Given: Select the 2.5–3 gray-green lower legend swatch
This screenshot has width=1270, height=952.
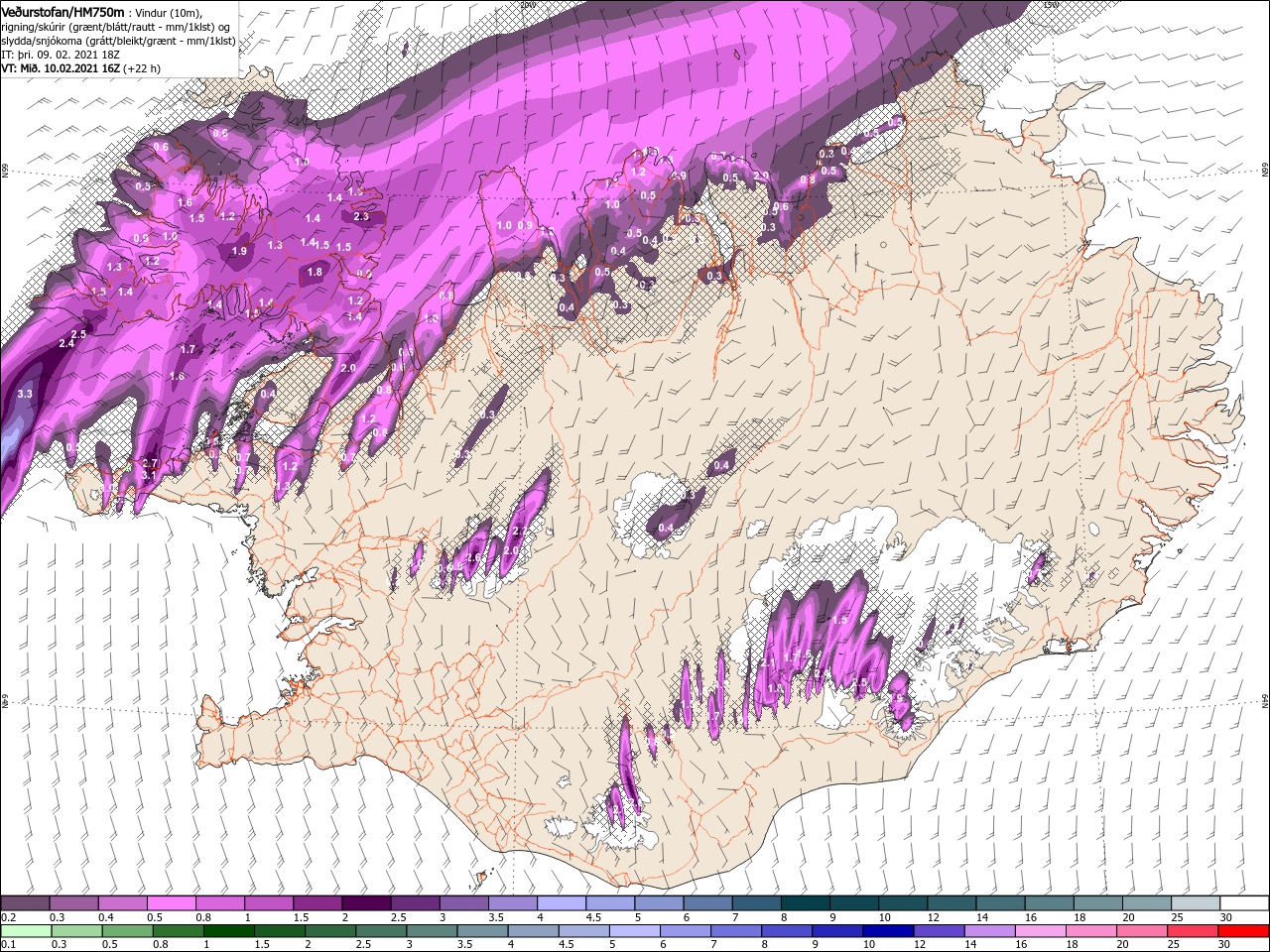Looking at the screenshot, I should [381, 931].
